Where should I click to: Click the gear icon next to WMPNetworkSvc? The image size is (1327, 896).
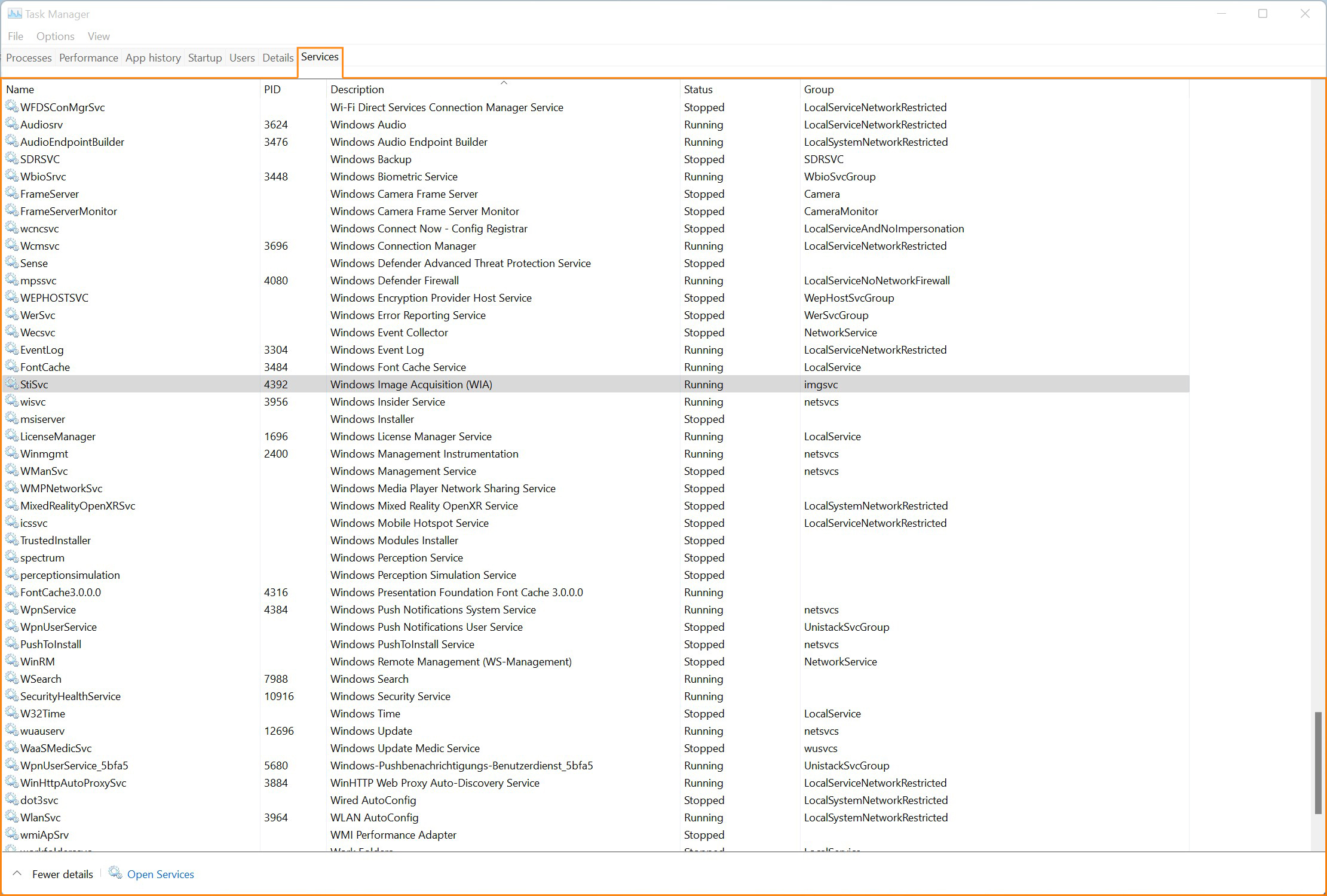coord(11,488)
